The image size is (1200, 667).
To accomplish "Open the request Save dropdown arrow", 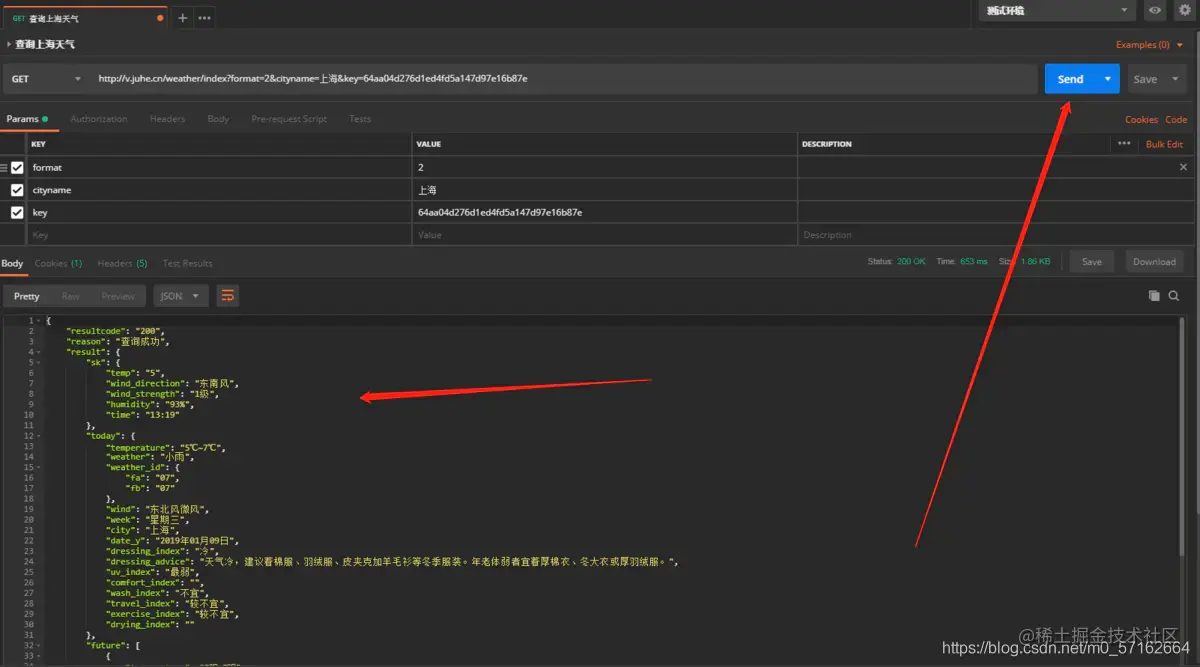I will 1174,79.
